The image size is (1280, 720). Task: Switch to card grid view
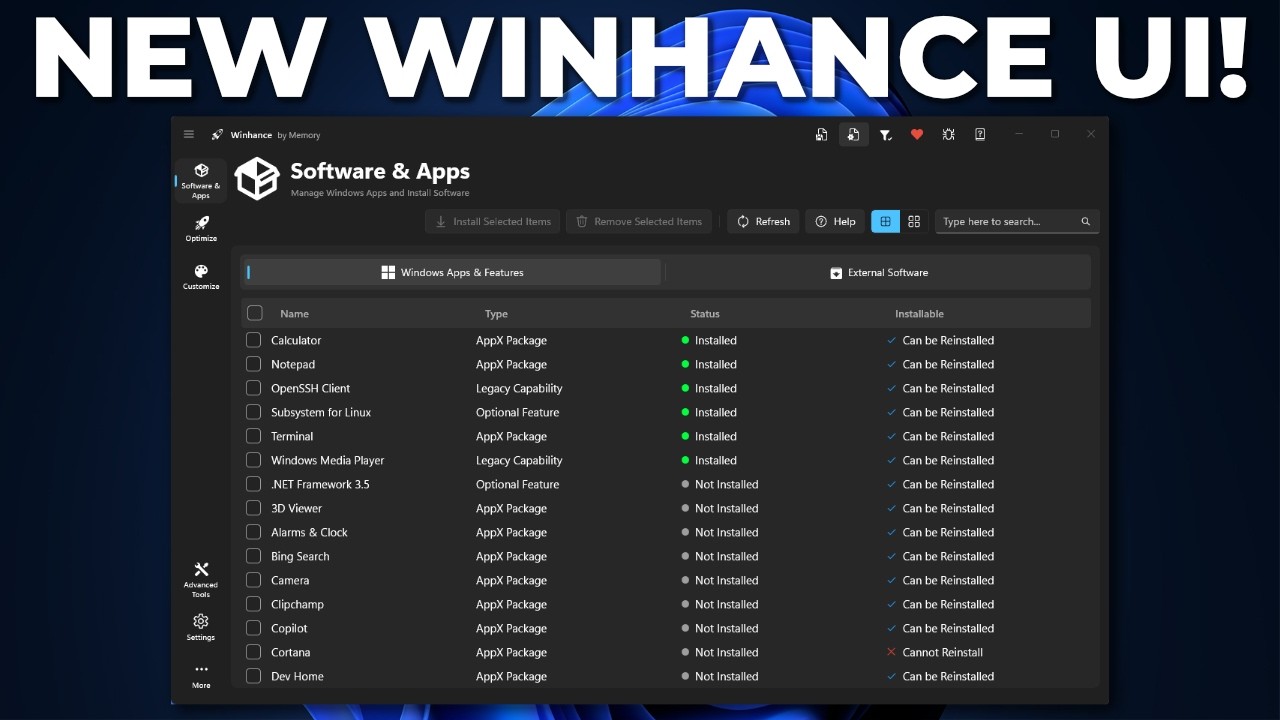click(914, 221)
